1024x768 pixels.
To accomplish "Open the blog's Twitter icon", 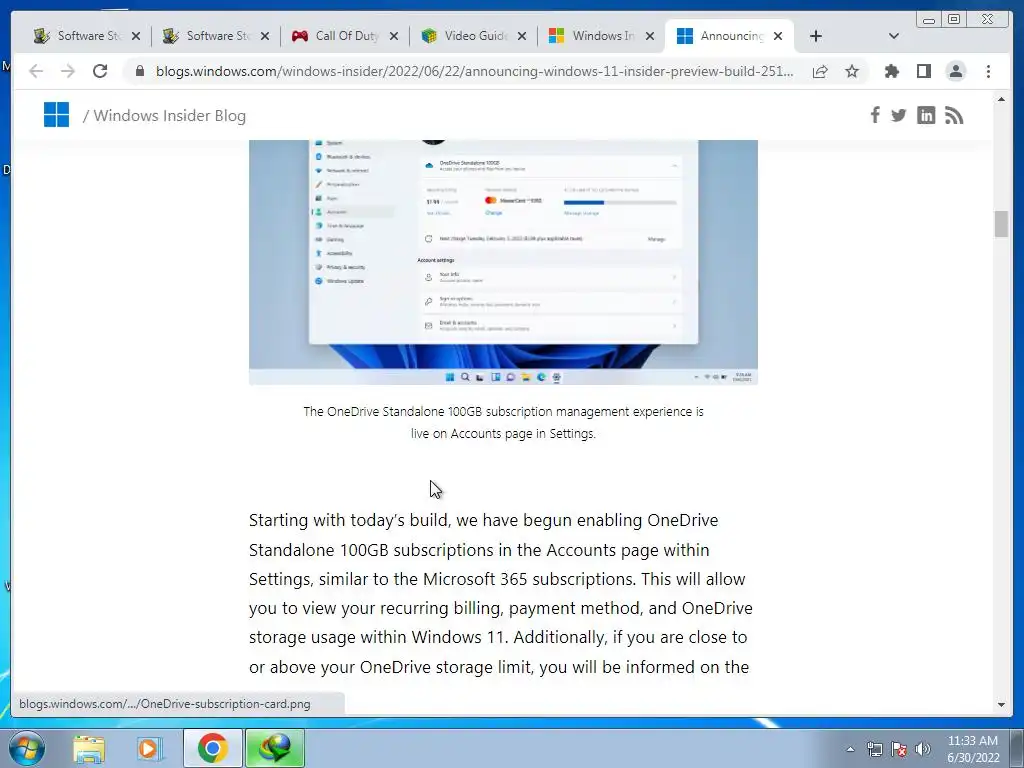I will 899,116.
